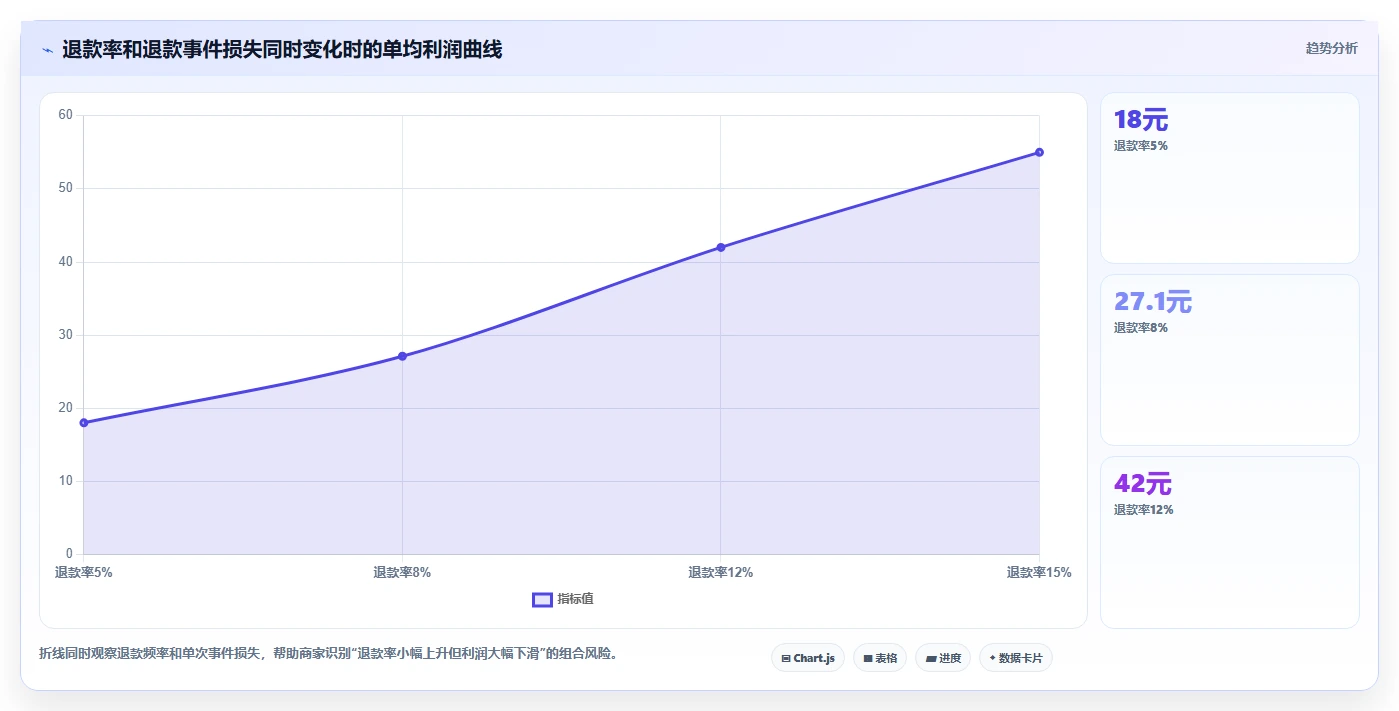Click the data point at 退款率15%
1399x711 pixels.
click(x=1039, y=152)
